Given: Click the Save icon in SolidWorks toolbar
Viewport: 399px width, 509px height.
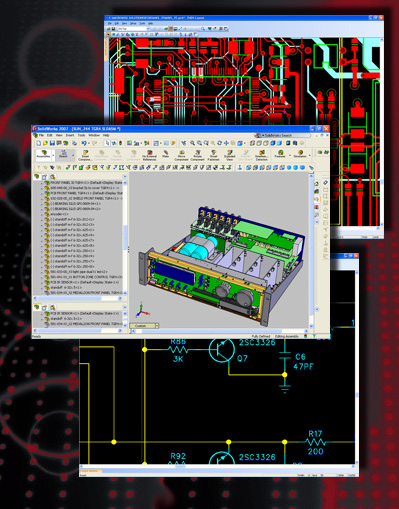Looking at the screenshot, I should [52, 143].
